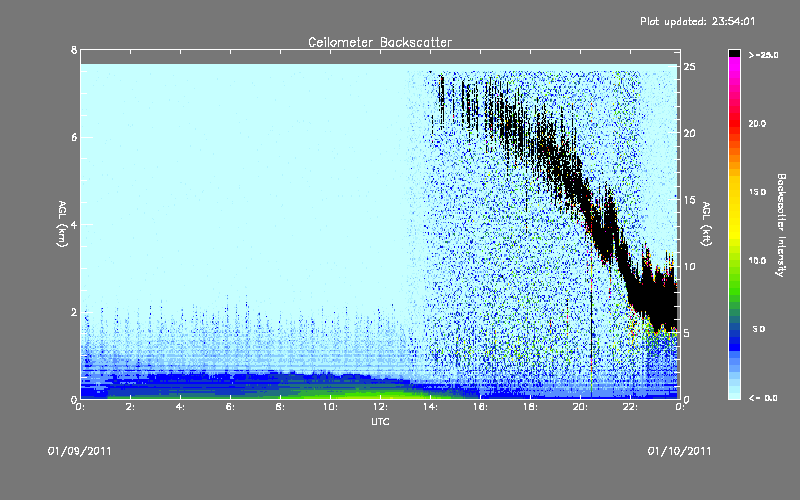Screen dimensions: 800x500
Task: Click the '2' km tick label on left axis
Action: pos(74,312)
